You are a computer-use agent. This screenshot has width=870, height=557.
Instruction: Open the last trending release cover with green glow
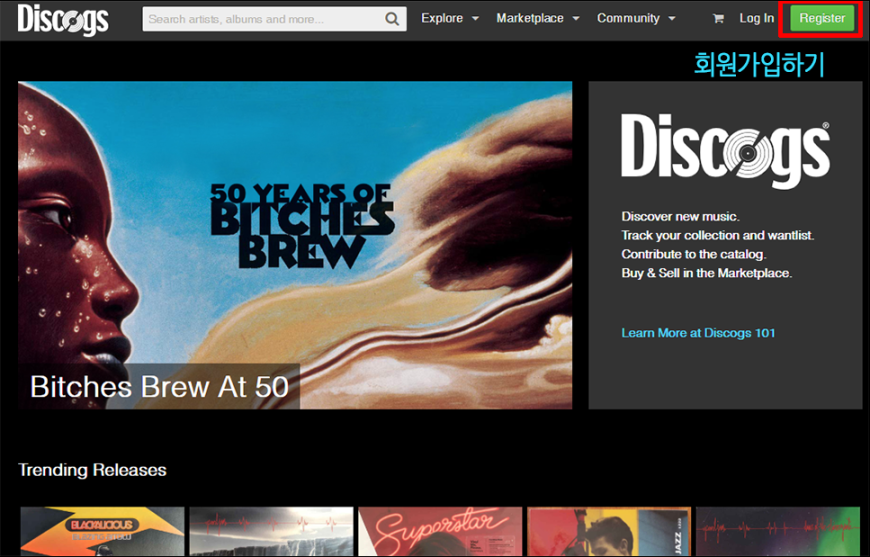(777, 531)
